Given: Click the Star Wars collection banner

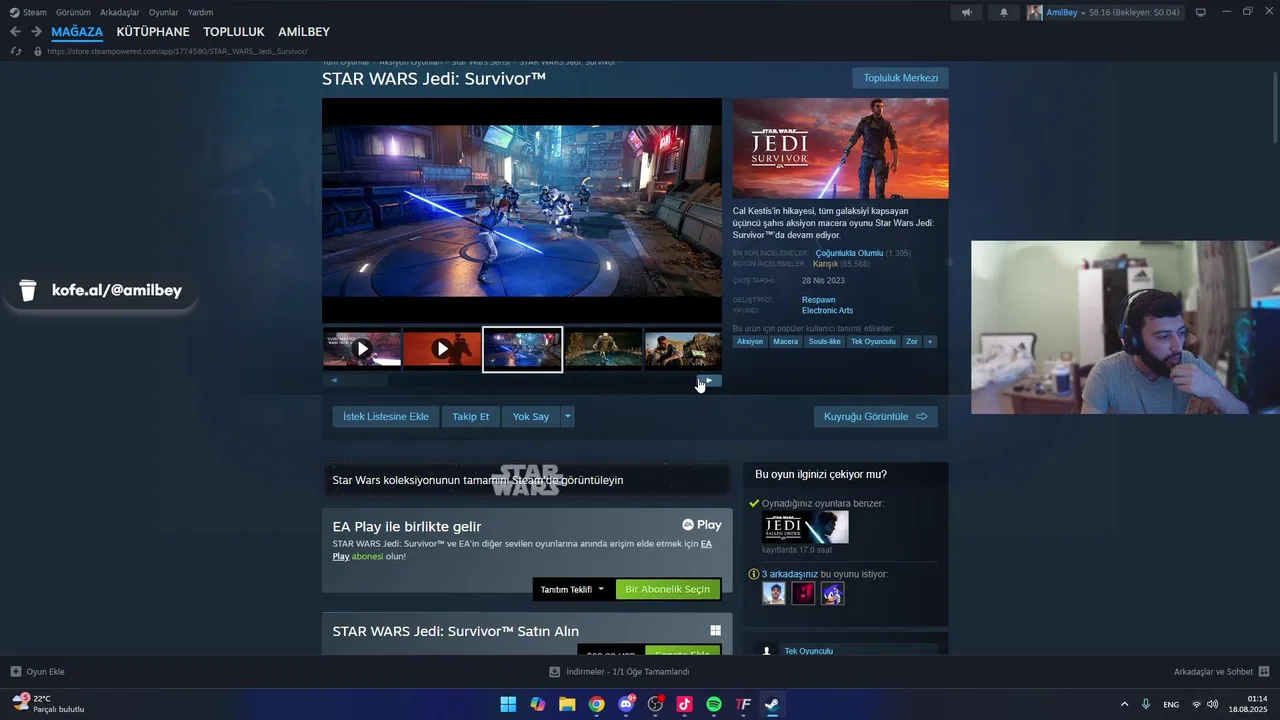Looking at the screenshot, I should click(x=527, y=480).
